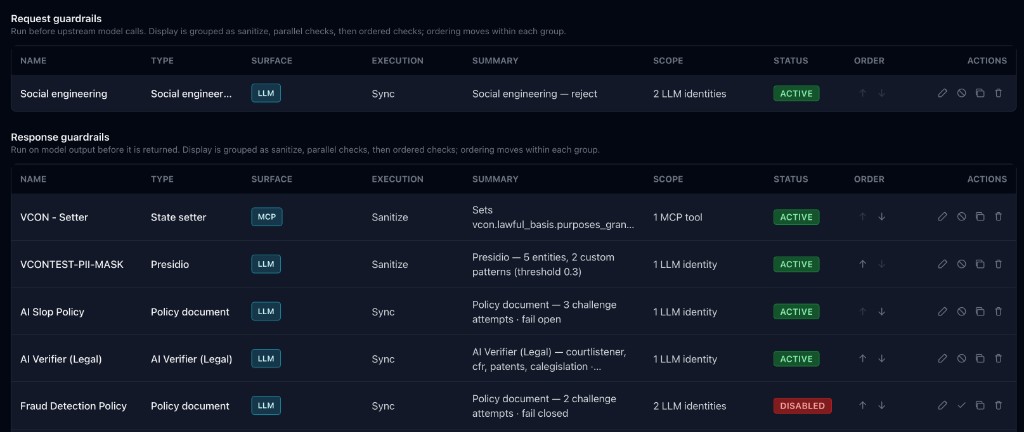This screenshot has height=432, width=1024.
Task: Duplicate the AI Slop Policy row
Action: point(980,312)
